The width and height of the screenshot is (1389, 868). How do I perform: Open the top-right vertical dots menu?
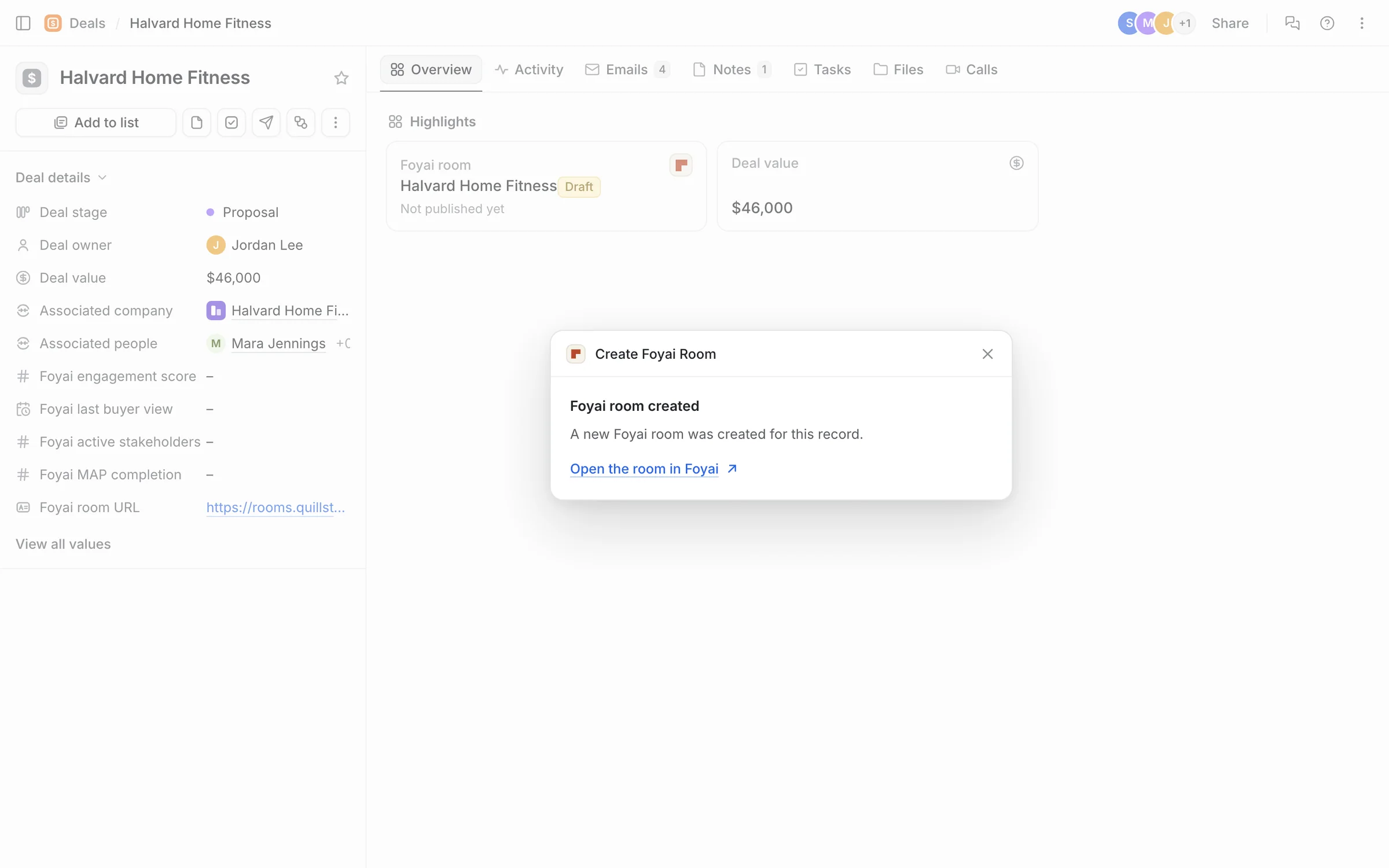point(1362,23)
